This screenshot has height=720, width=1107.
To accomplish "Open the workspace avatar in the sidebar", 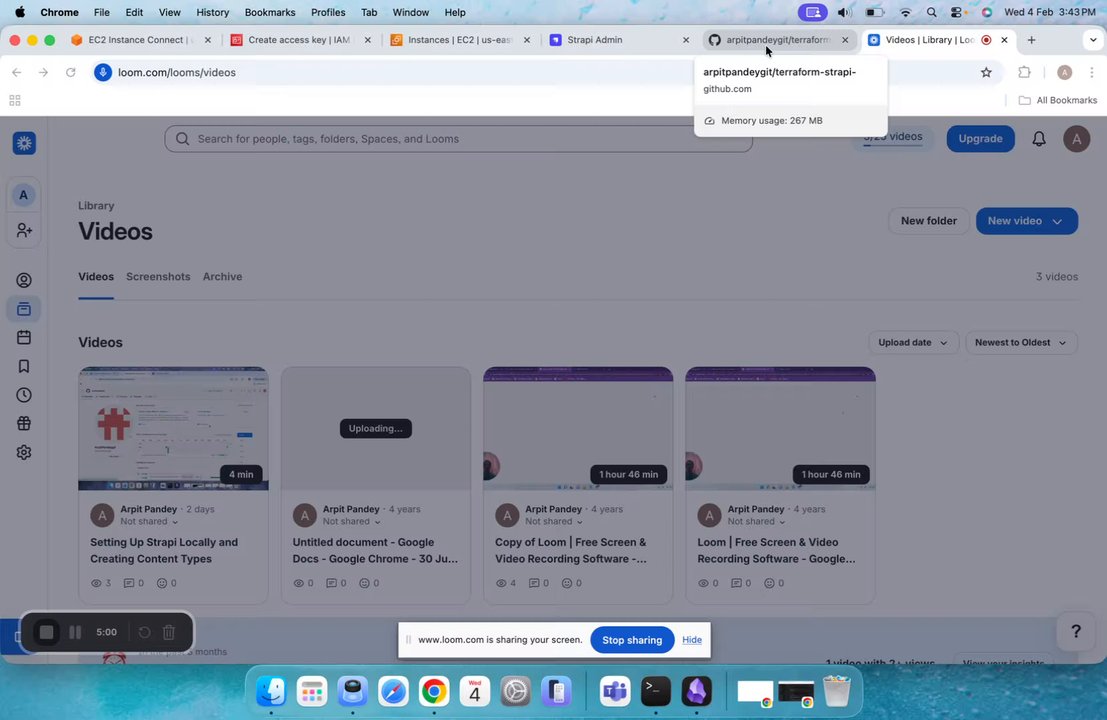I will [x=23, y=195].
